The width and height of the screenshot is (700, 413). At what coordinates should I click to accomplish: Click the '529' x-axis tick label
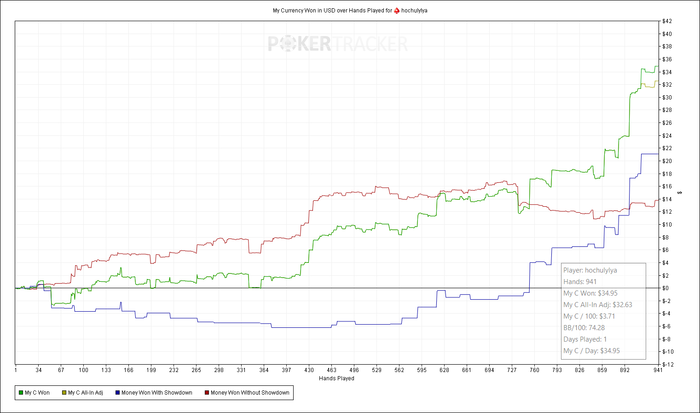[x=377, y=370]
